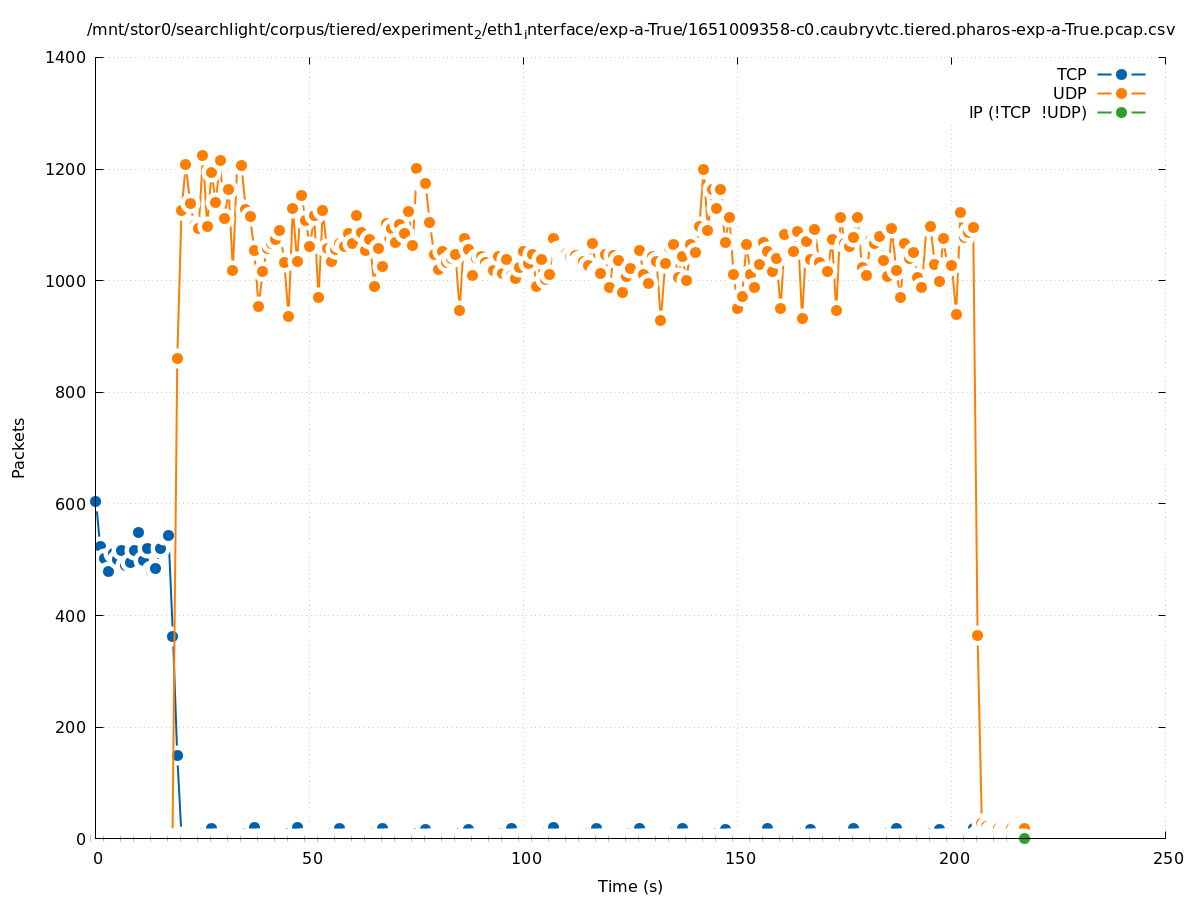Click the pcap.csv file path title
Viewport: 1197px width, 900px height.
point(631,30)
